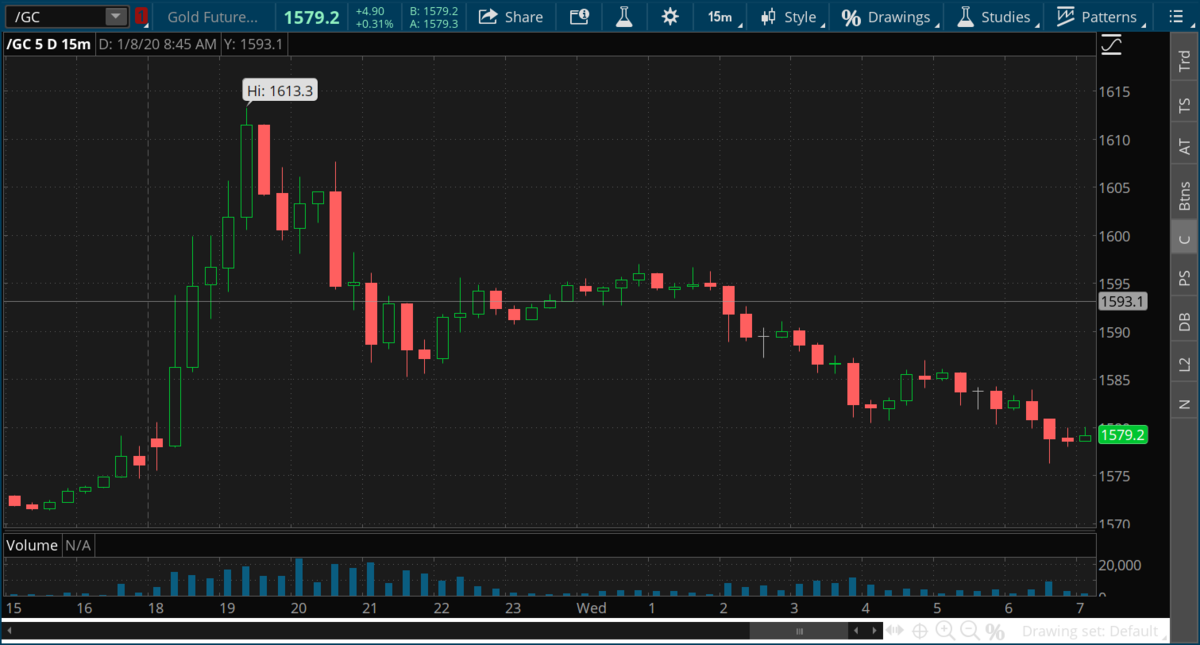
Task: Open the TS sidebar tab
Action: tap(1185, 105)
